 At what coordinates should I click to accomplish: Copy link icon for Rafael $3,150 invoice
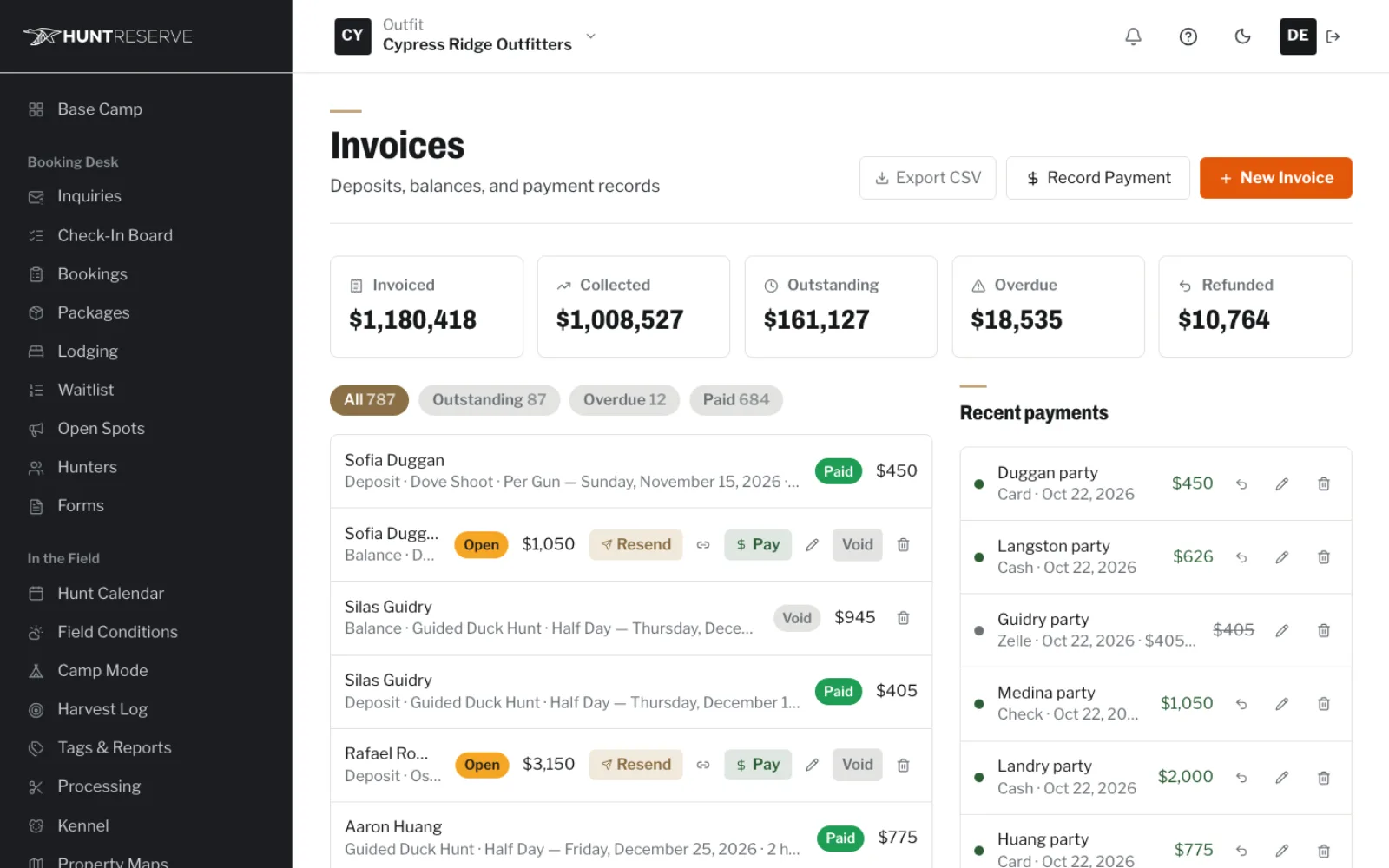(703, 765)
